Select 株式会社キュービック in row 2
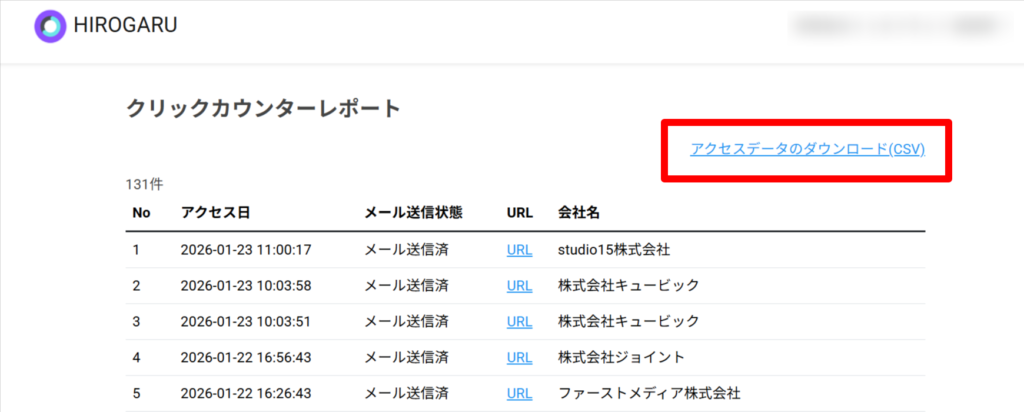This screenshot has height=412, width=1024. click(628, 285)
